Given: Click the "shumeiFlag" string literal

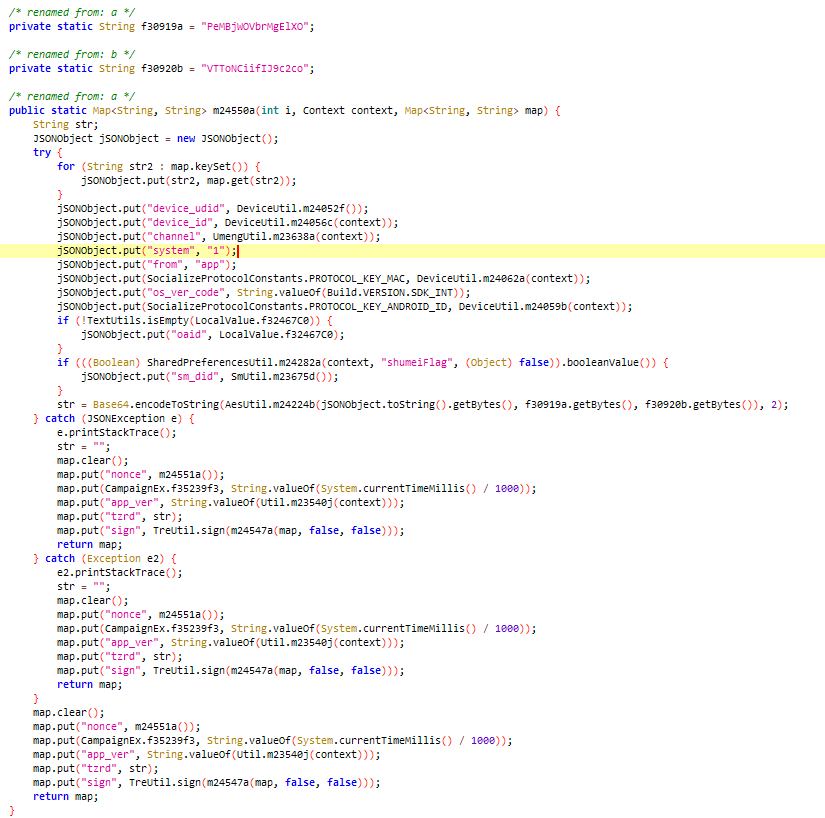Looking at the screenshot, I should [416, 363].
